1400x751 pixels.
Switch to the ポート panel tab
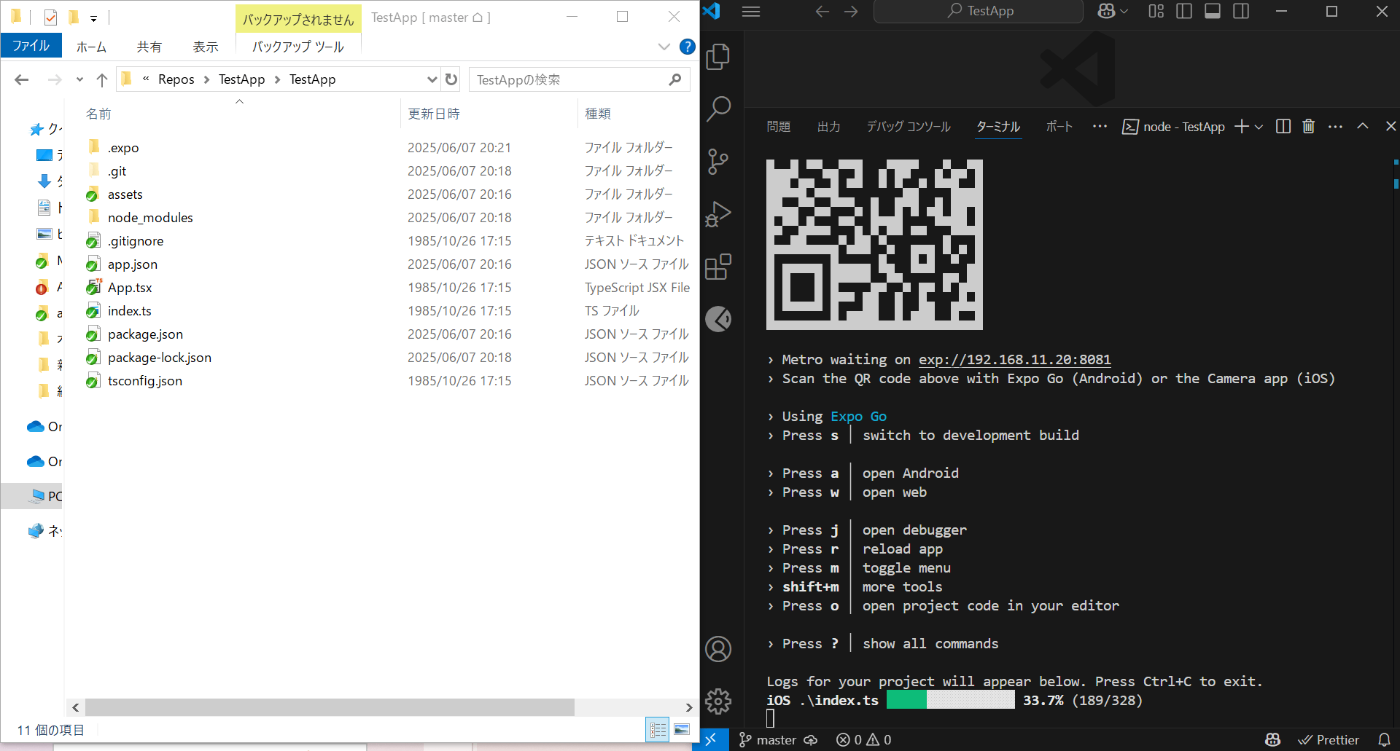click(x=1059, y=127)
